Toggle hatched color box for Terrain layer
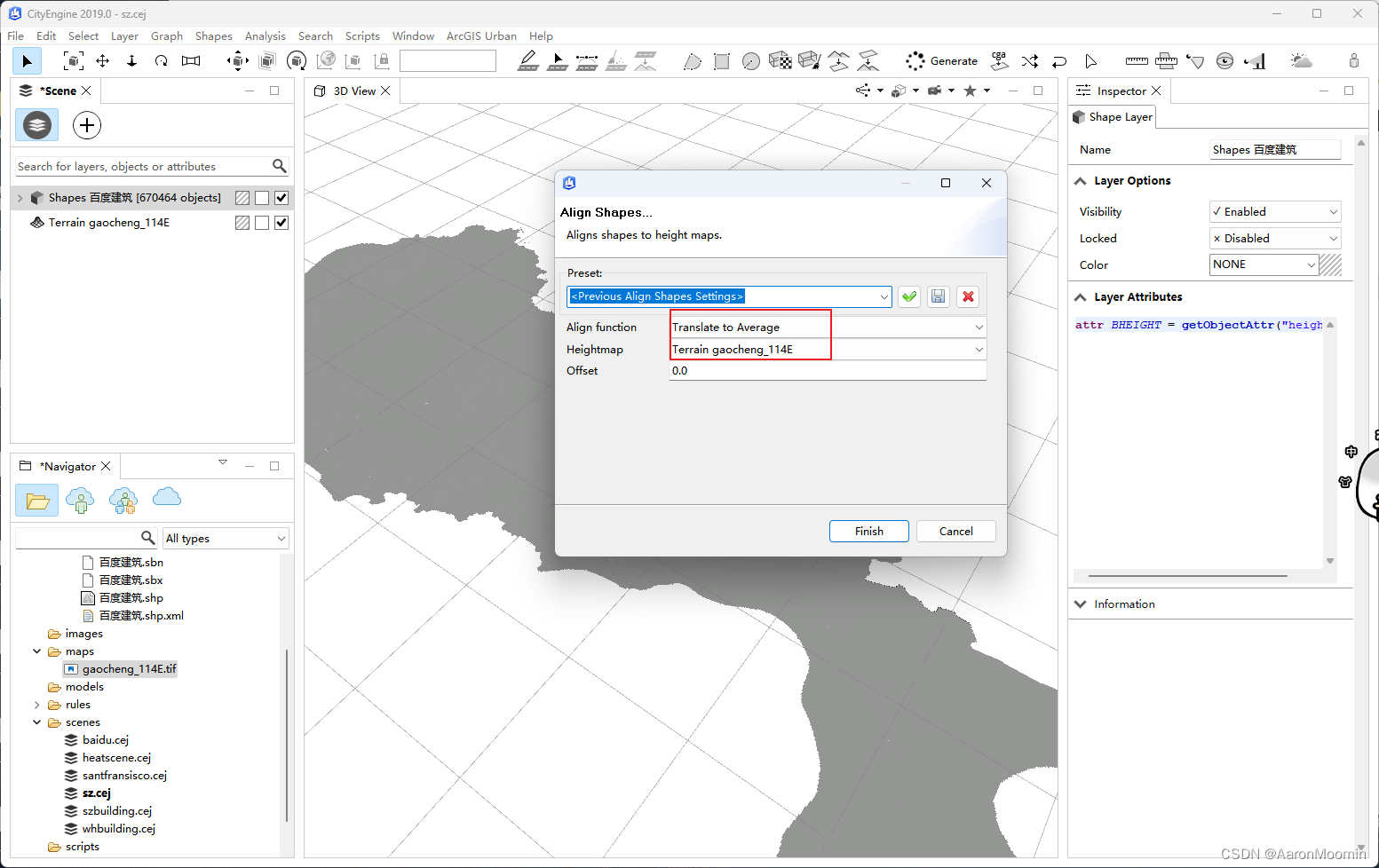This screenshot has width=1379, height=868. click(x=242, y=223)
